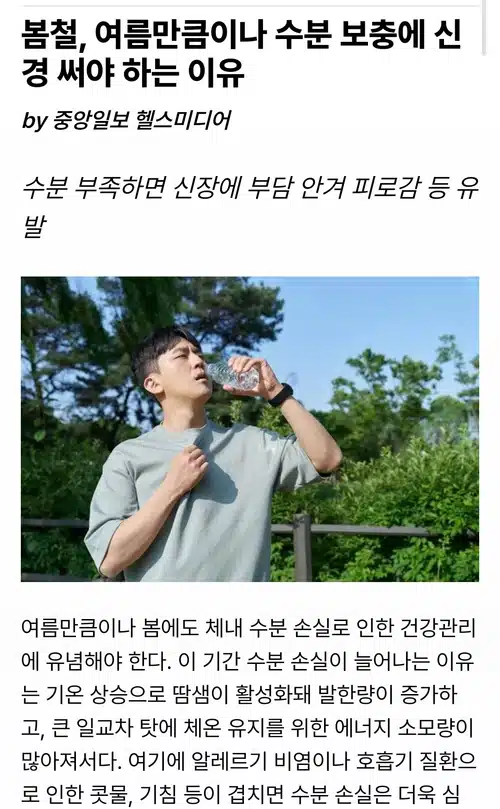Image resolution: width=500 pixels, height=809 pixels.
Task: Click the word '발' on the subtitle's second line
Action: tap(35, 226)
